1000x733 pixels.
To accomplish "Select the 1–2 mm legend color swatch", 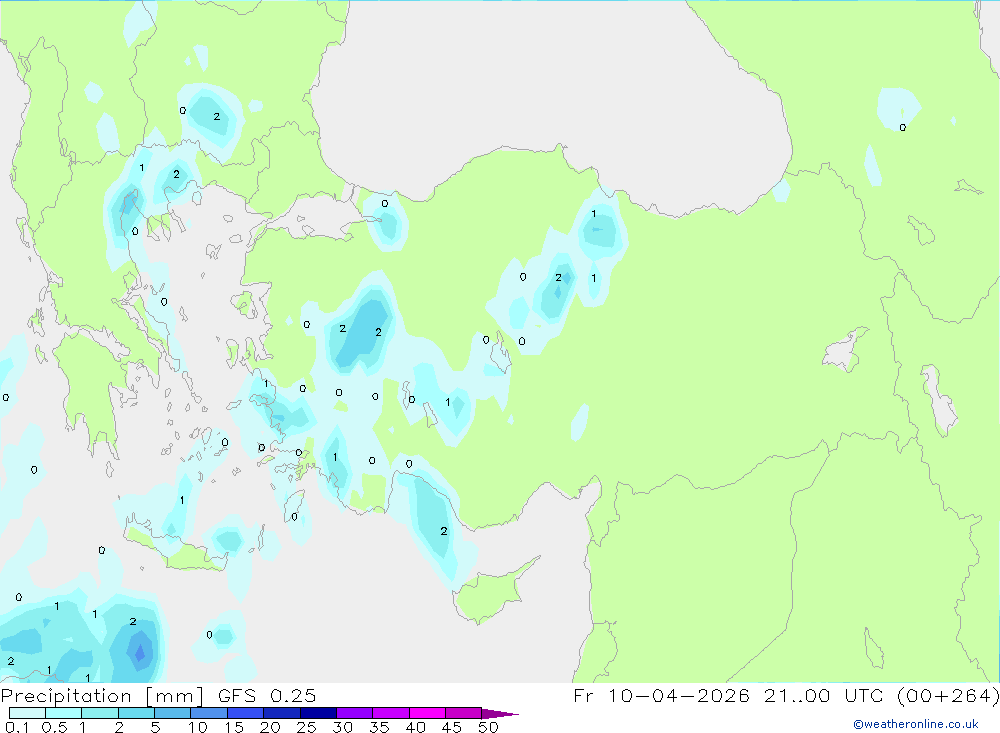I will point(99,713).
